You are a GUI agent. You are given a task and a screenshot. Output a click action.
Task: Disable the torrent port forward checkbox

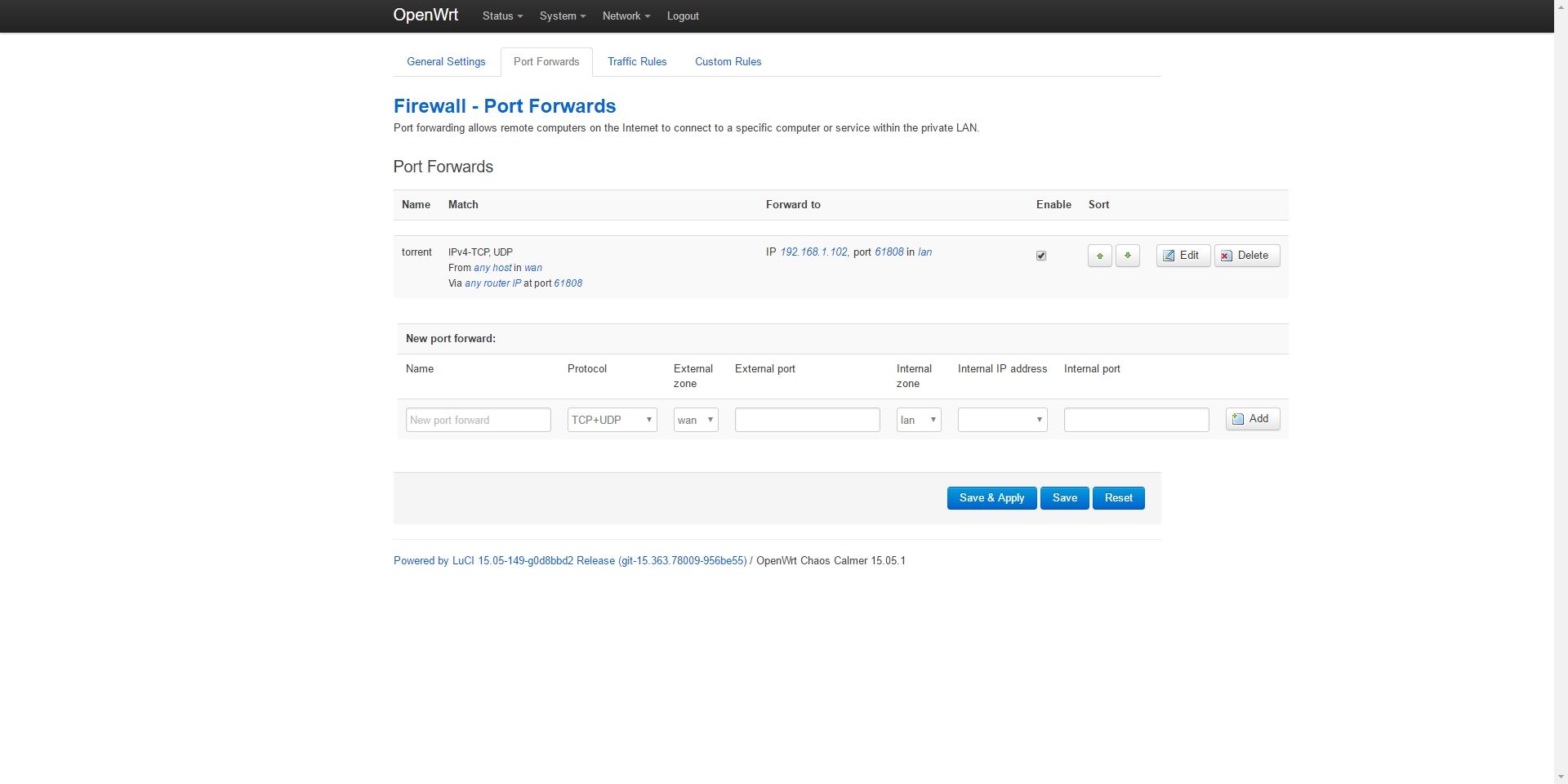(1041, 256)
